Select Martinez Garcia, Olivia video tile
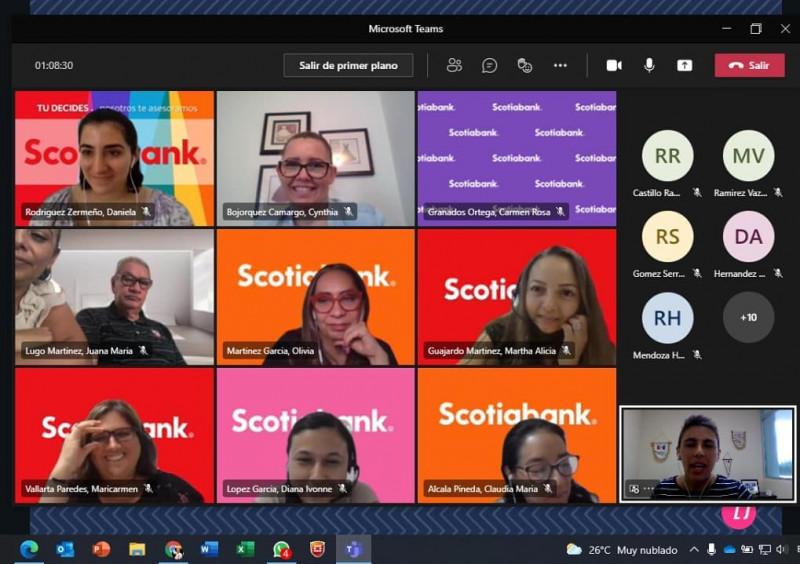This screenshot has width=800, height=564. [x=316, y=297]
